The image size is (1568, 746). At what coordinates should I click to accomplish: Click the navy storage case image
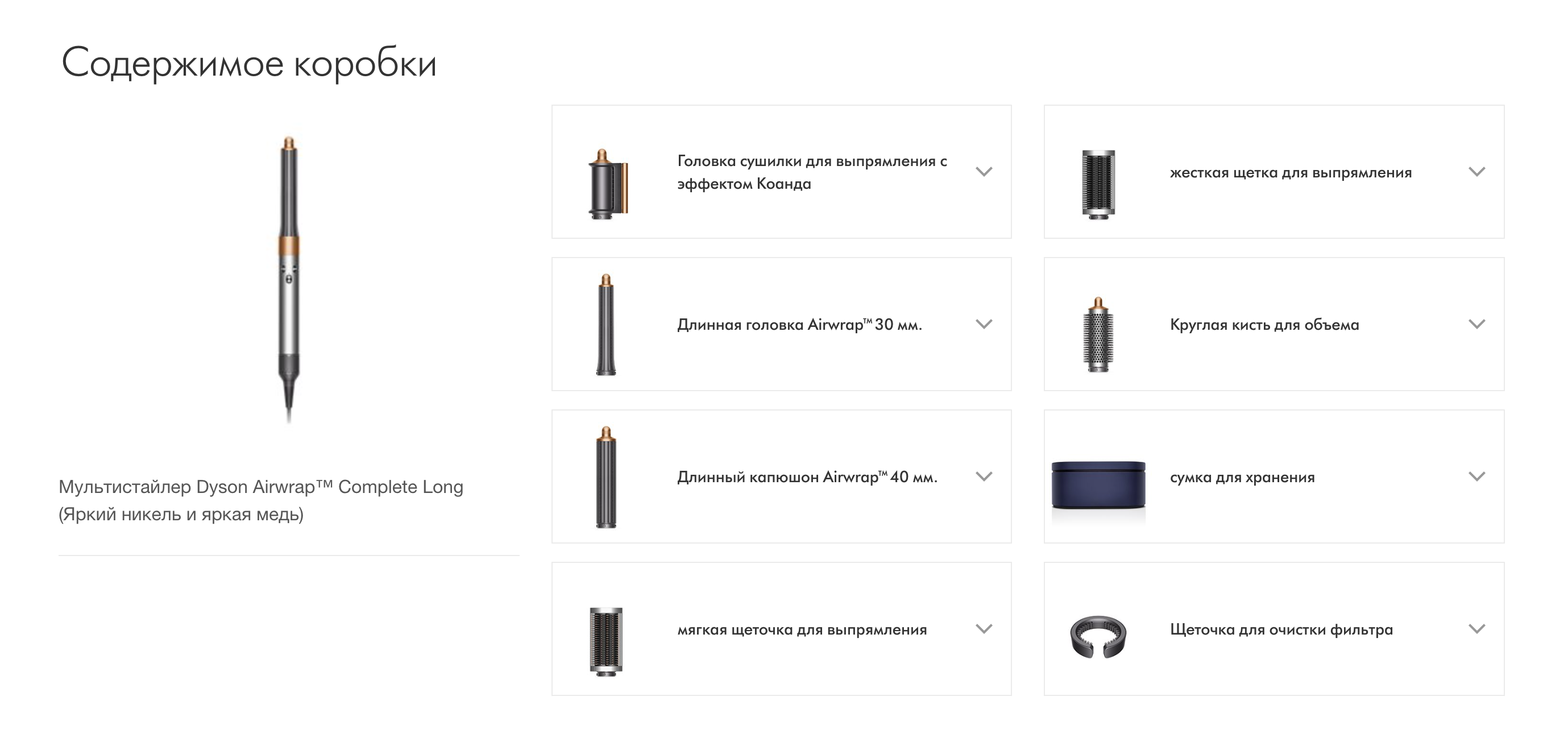(x=1098, y=486)
